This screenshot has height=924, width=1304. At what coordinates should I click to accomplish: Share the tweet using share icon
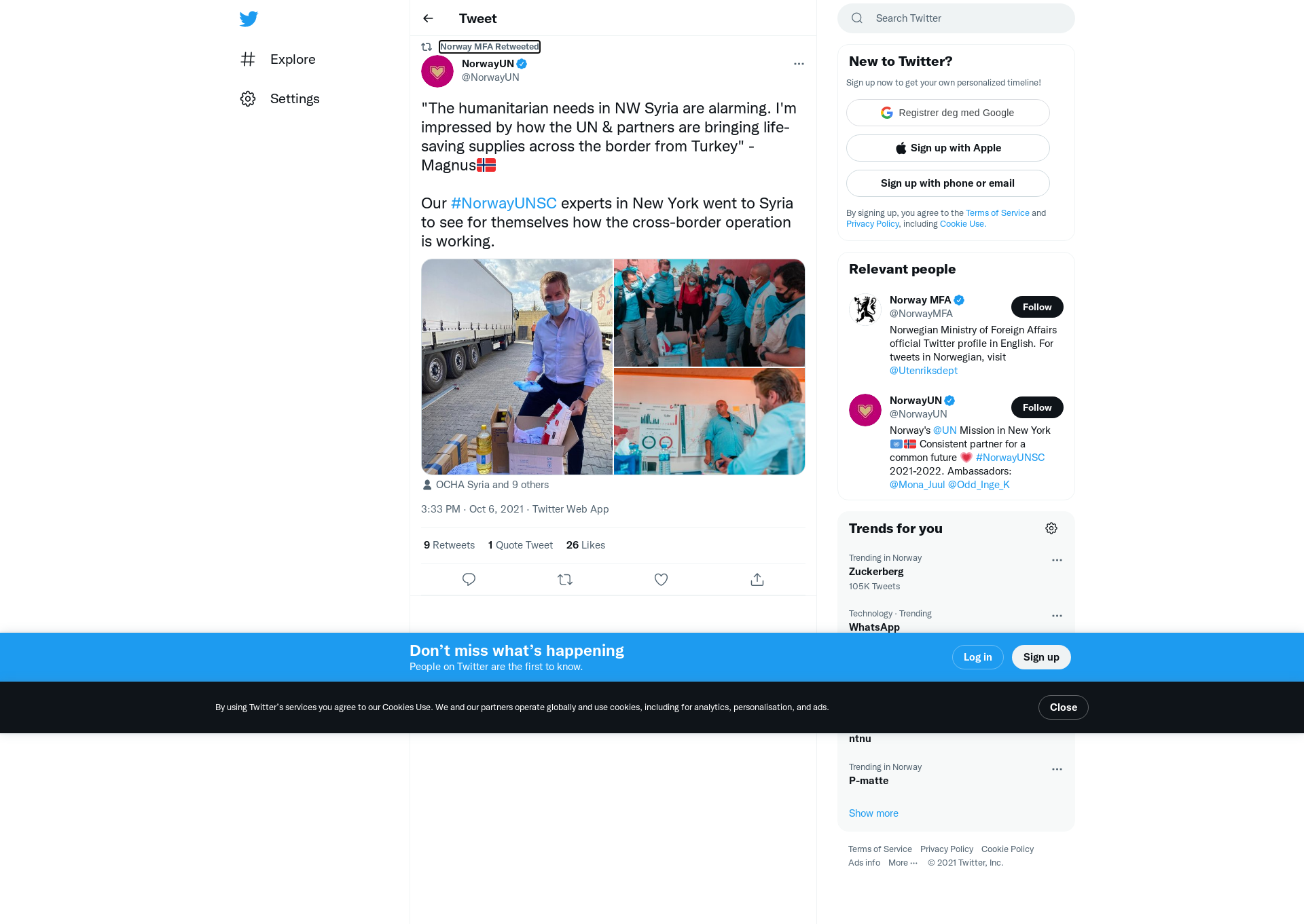tap(757, 579)
